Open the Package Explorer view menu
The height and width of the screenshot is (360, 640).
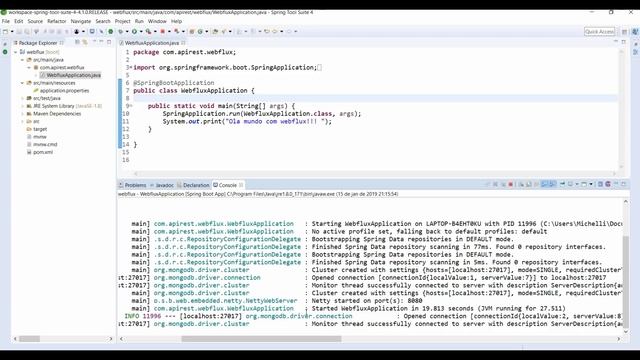tap(94, 42)
